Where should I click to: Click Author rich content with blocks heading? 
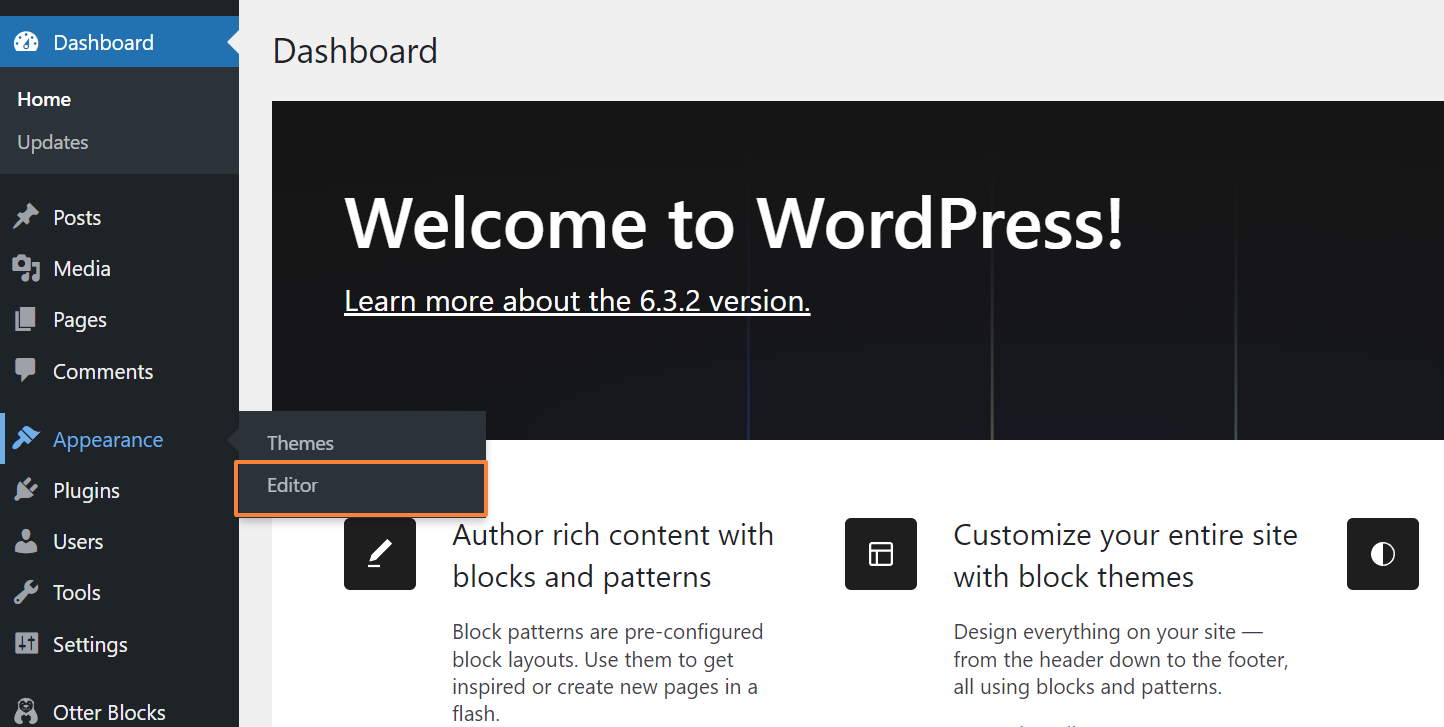click(x=613, y=556)
